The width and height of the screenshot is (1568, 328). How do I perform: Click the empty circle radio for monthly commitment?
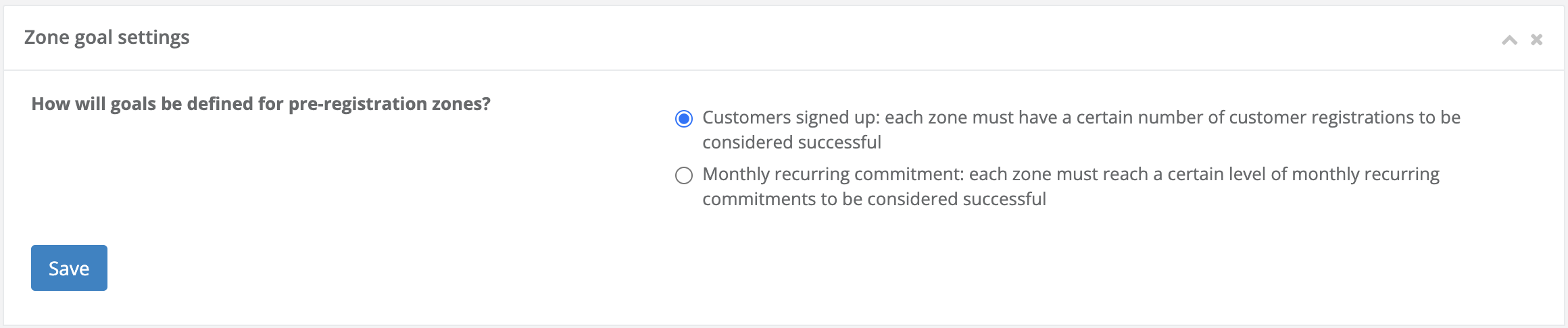[x=684, y=175]
